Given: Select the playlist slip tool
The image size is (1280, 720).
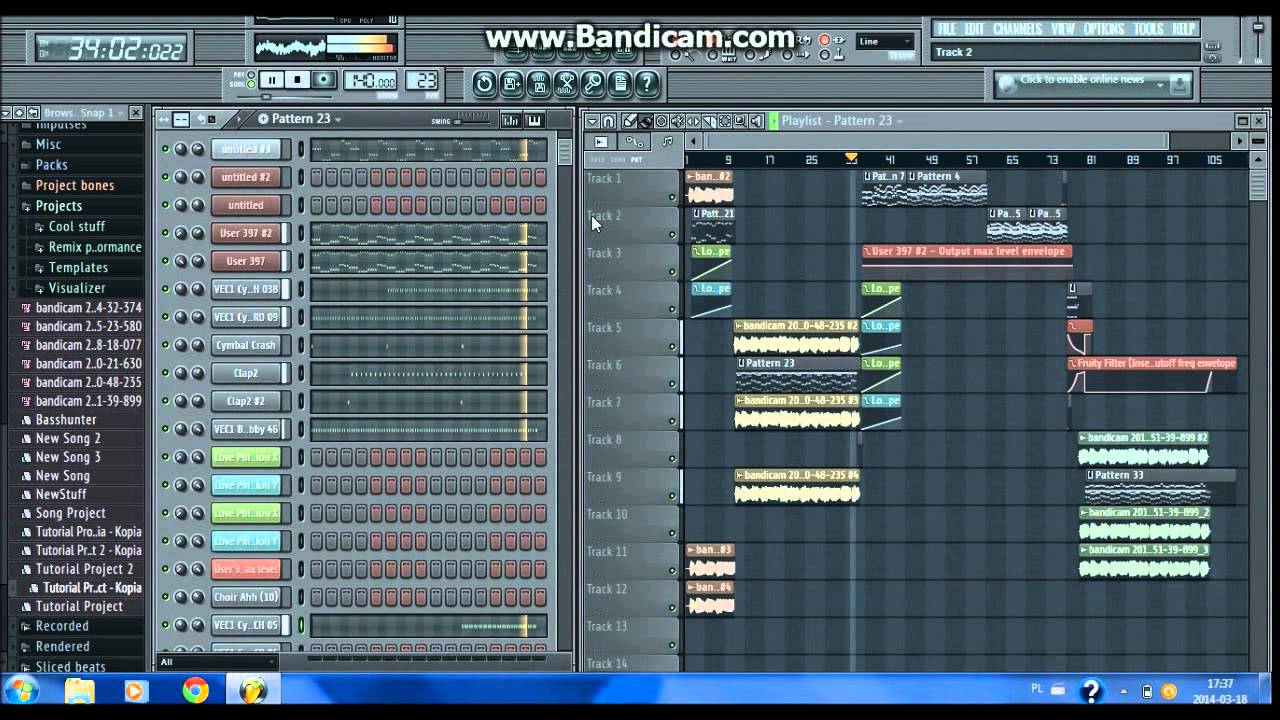Looking at the screenshot, I should coord(693,121).
